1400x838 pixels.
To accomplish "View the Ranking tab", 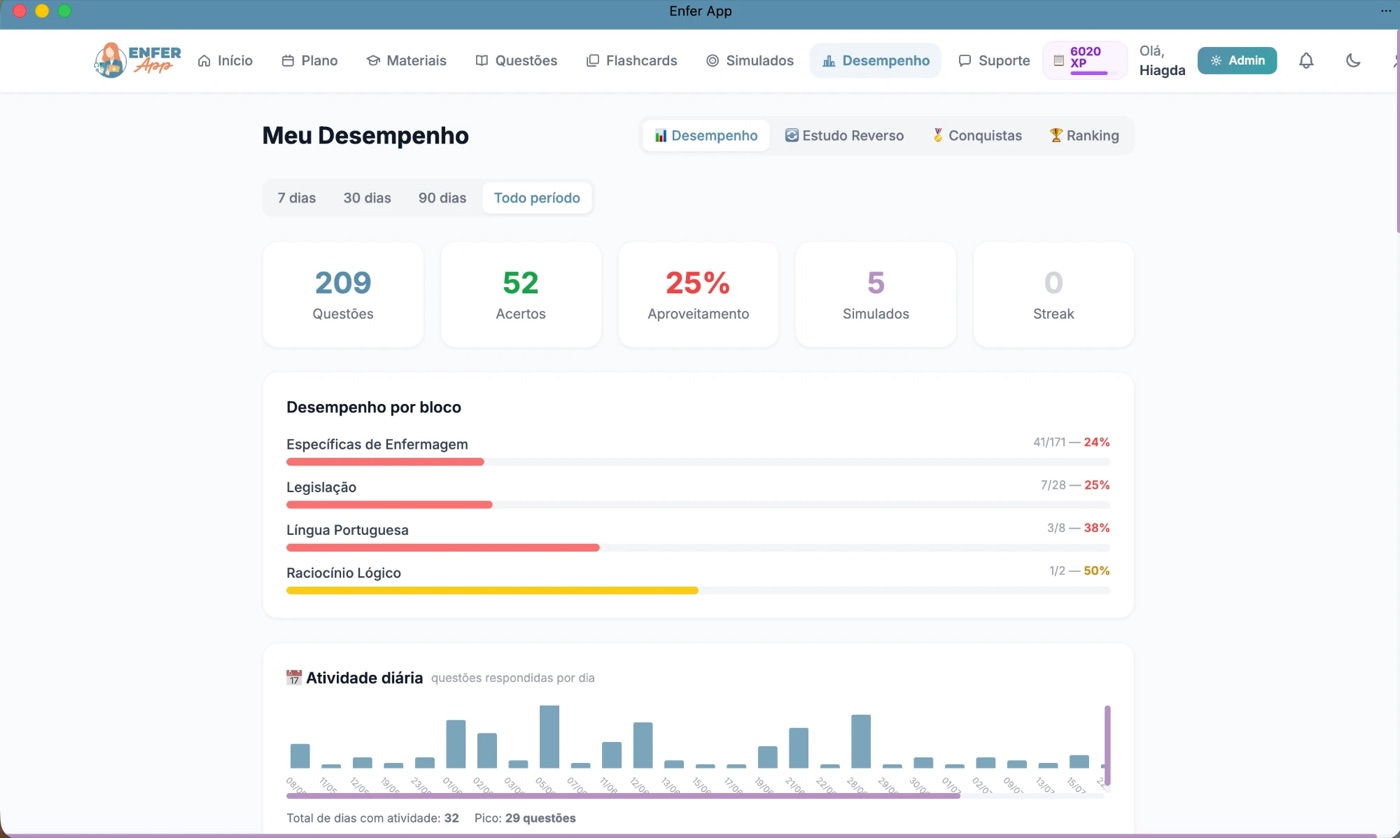I will (1084, 135).
